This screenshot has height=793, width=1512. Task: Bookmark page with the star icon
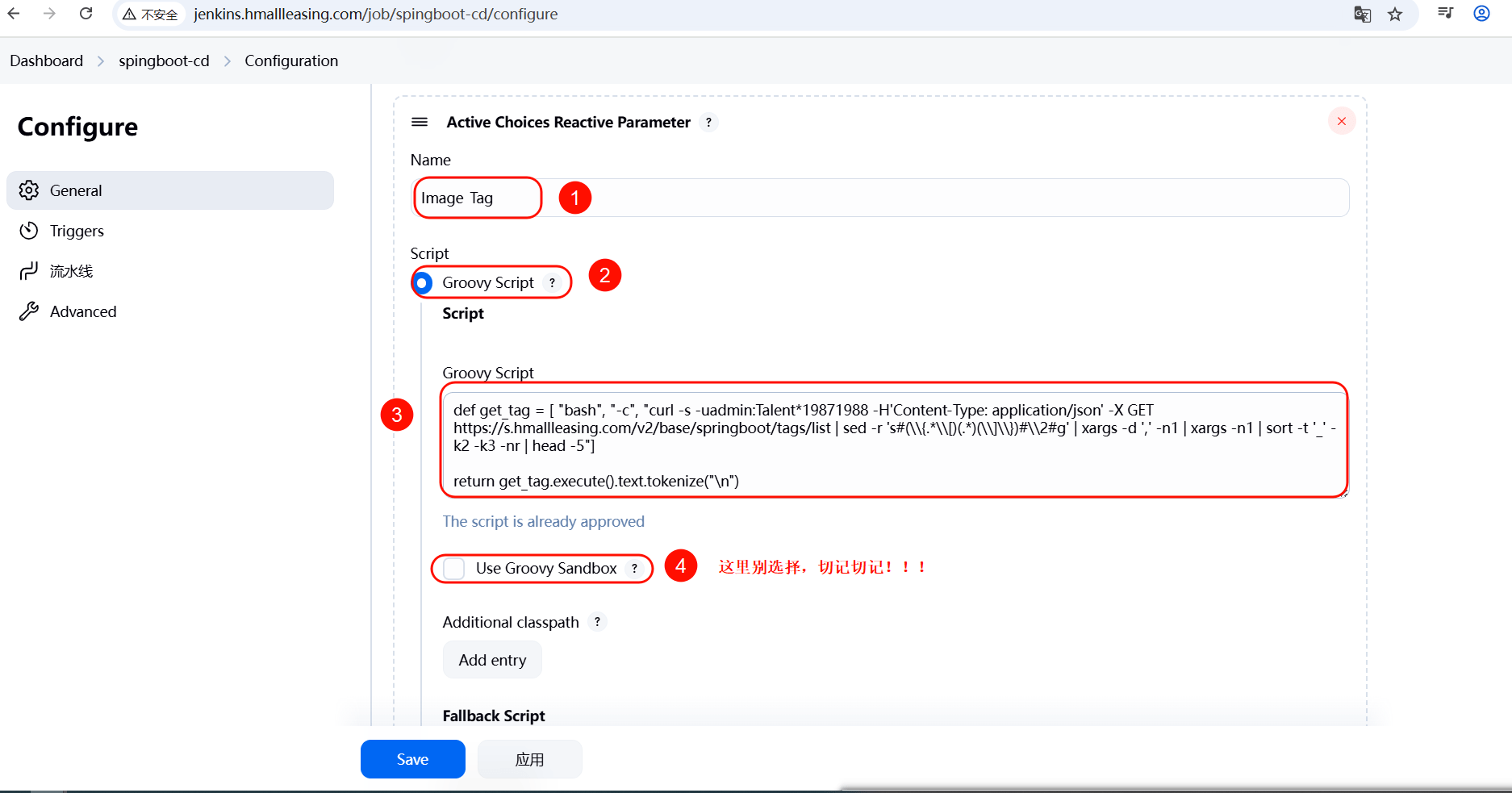1395,15
